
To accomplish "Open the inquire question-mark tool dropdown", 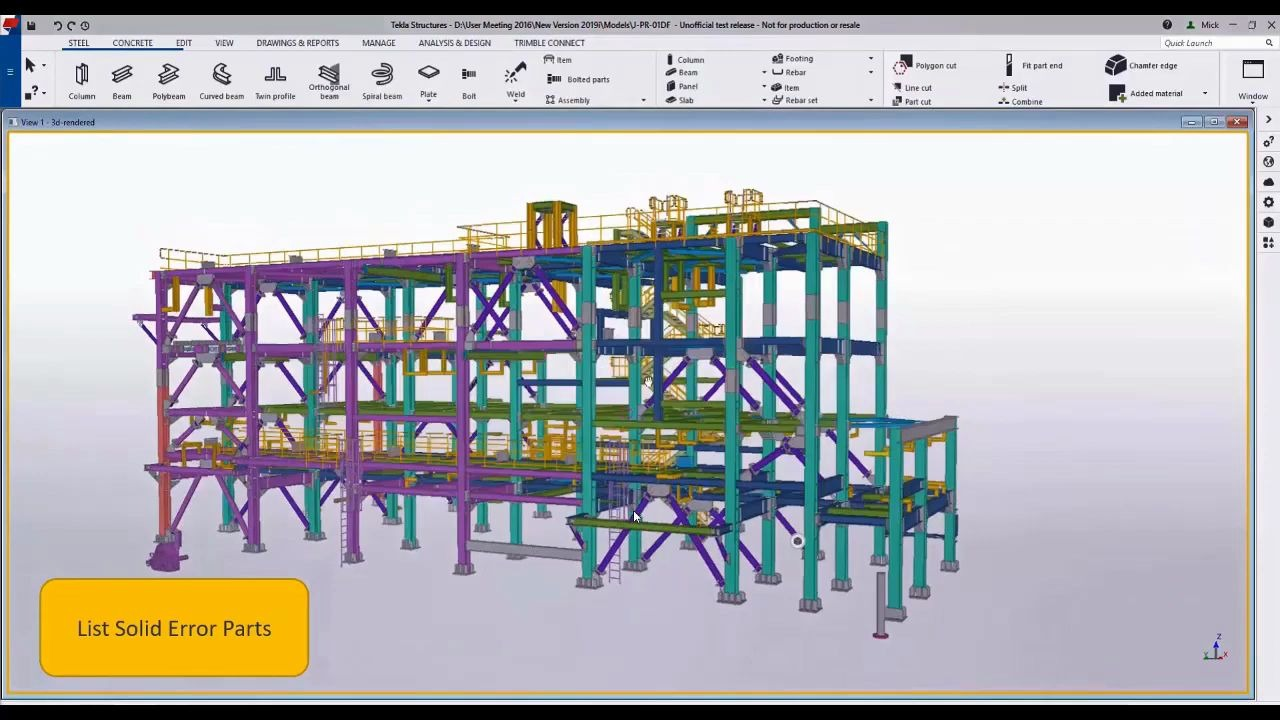I will click(43, 92).
